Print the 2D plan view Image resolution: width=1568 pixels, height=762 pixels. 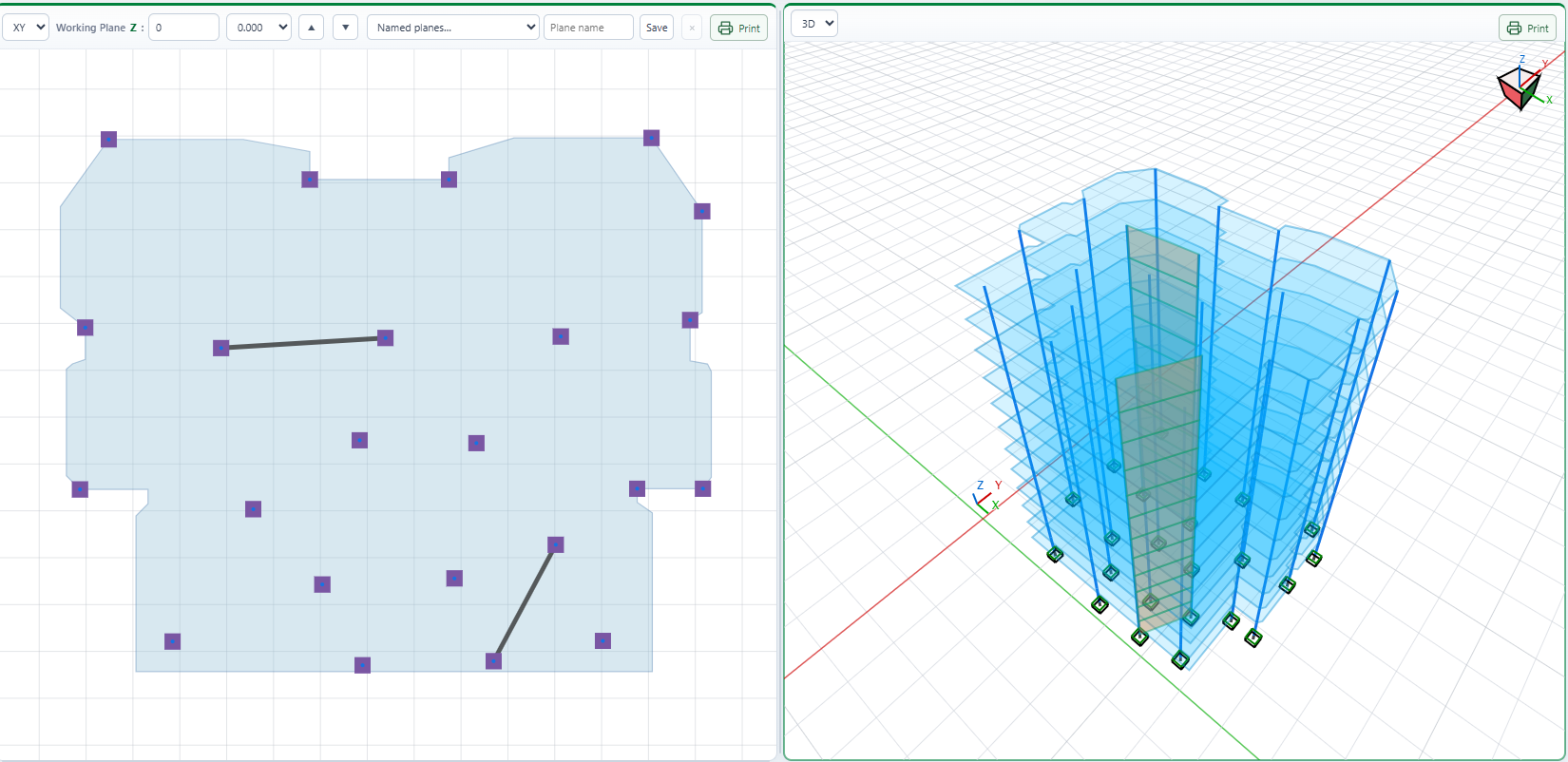(x=738, y=28)
